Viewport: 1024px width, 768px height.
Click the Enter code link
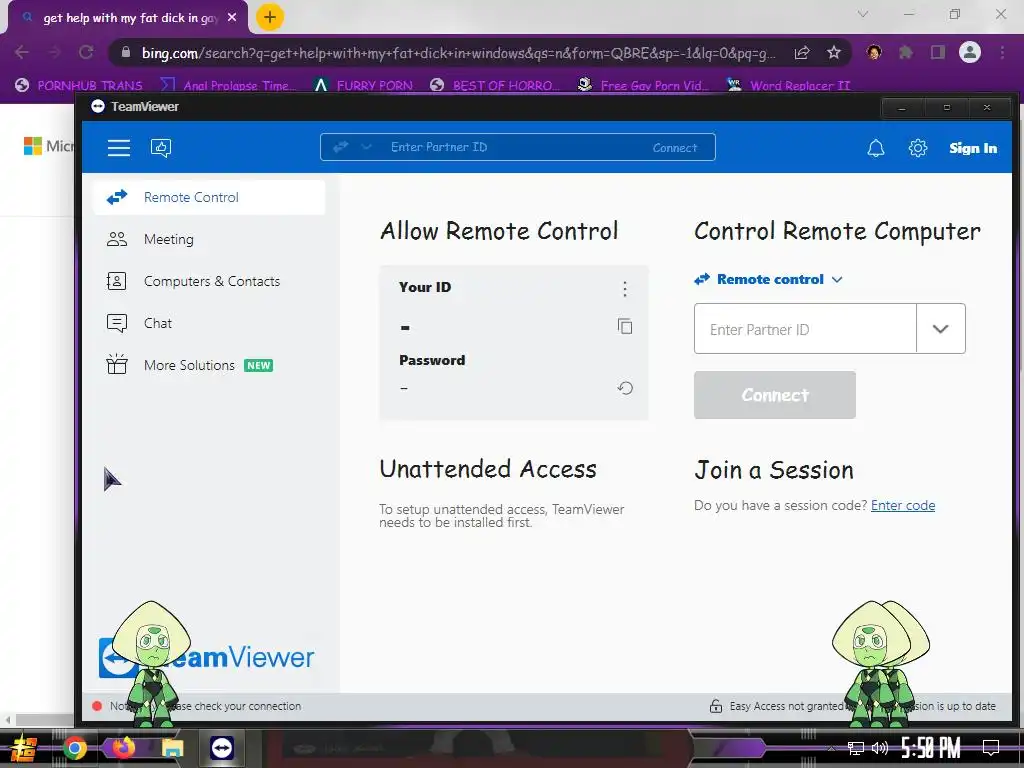pyautogui.click(x=903, y=505)
